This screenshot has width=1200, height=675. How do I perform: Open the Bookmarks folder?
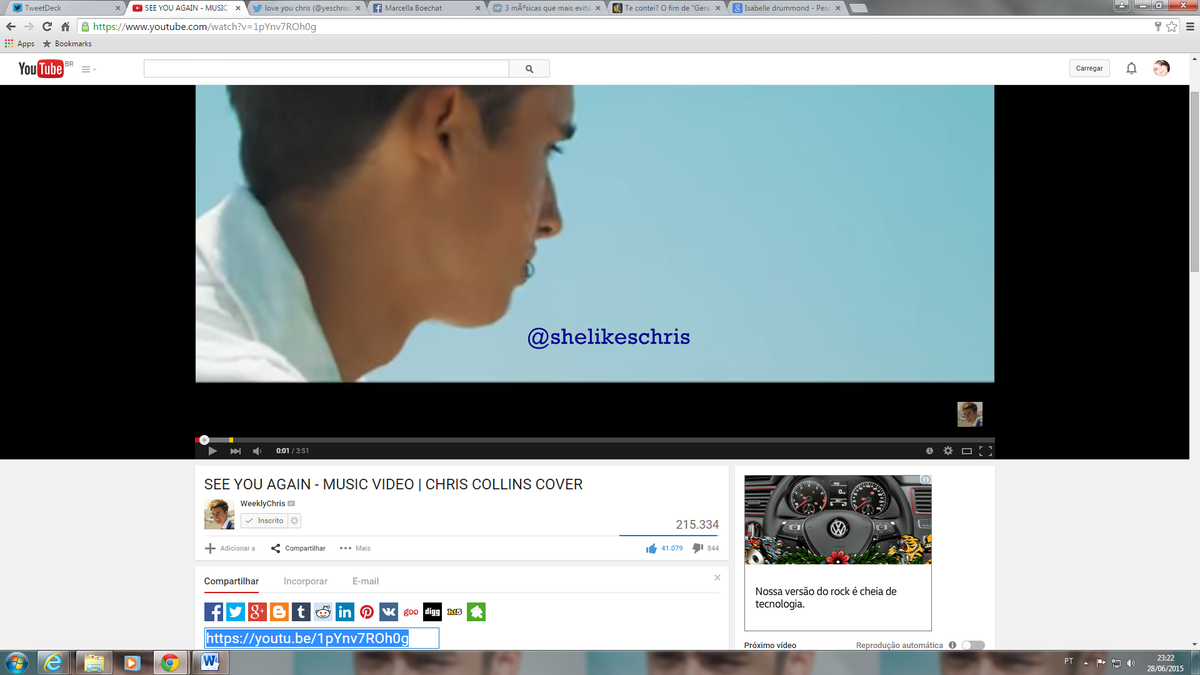tap(67, 44)
